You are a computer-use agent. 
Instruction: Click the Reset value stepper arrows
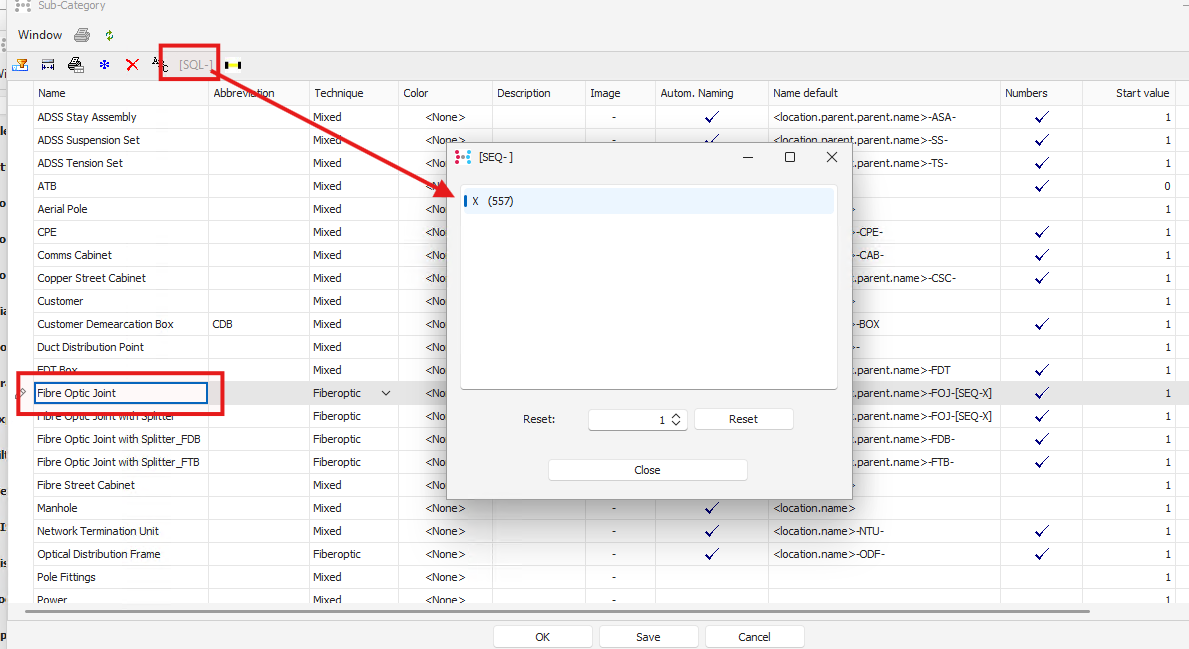click(x=676, y=419)
